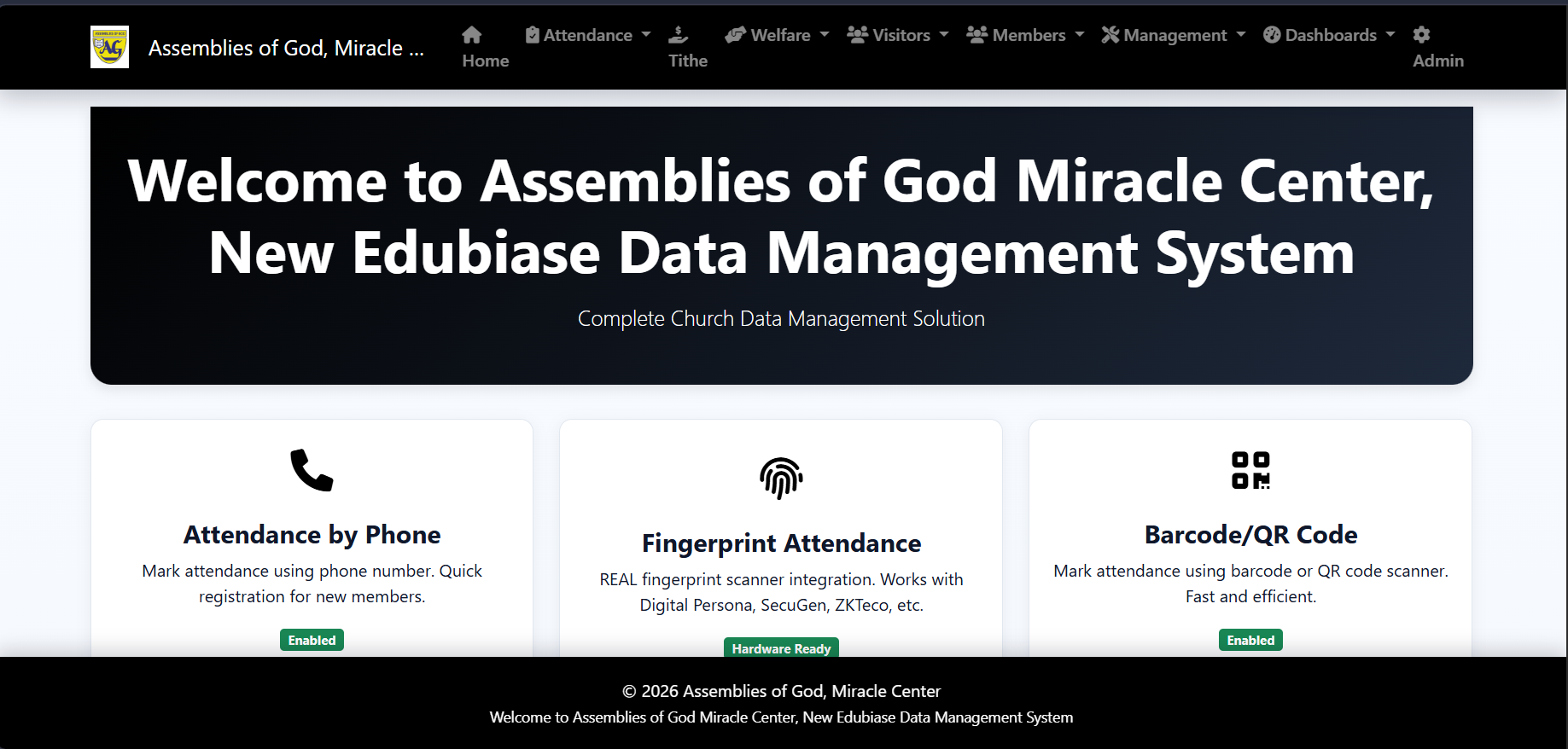Click the Dashboards menu label

pos(1331,35)
